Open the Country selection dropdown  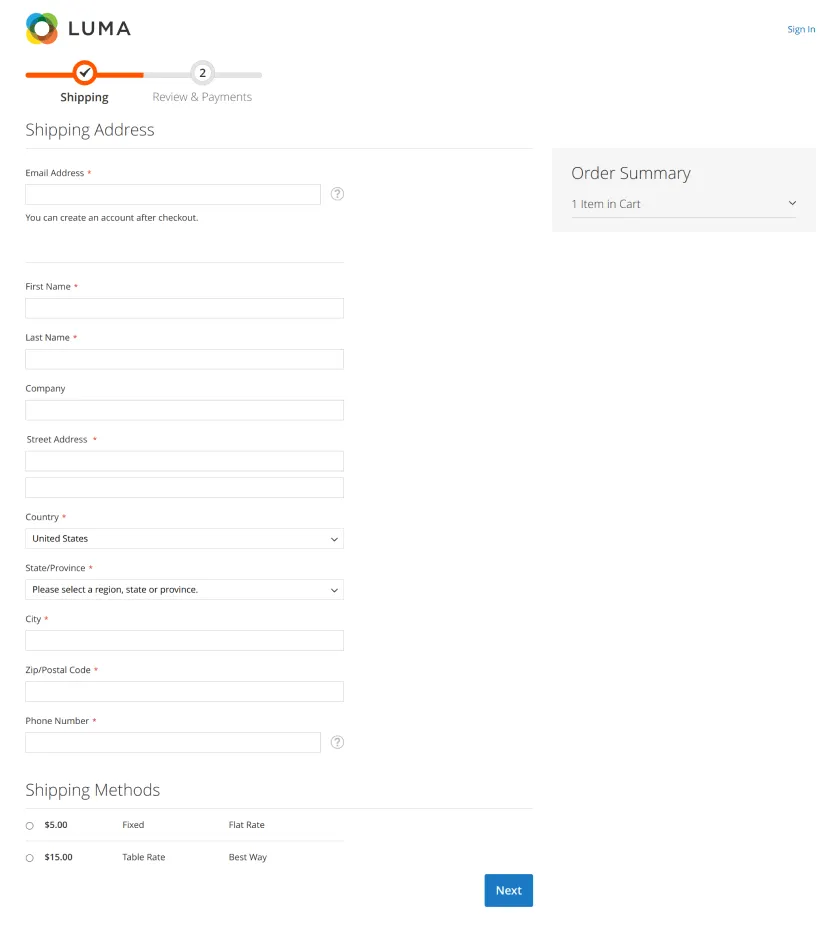(184, 538)
